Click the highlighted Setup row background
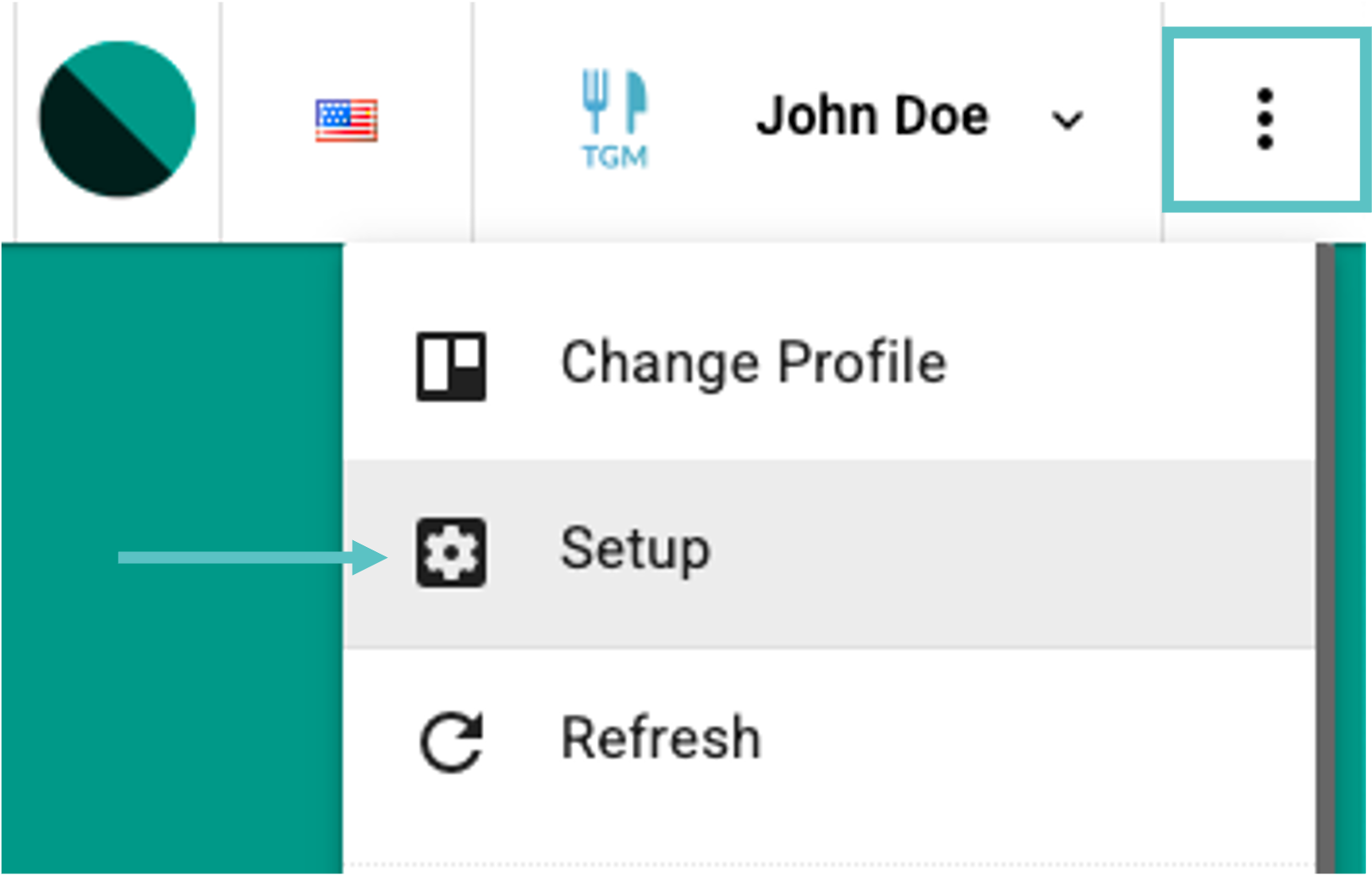Image resolution: width=1372 pixels, height=875 pixels. [1015, 555]
